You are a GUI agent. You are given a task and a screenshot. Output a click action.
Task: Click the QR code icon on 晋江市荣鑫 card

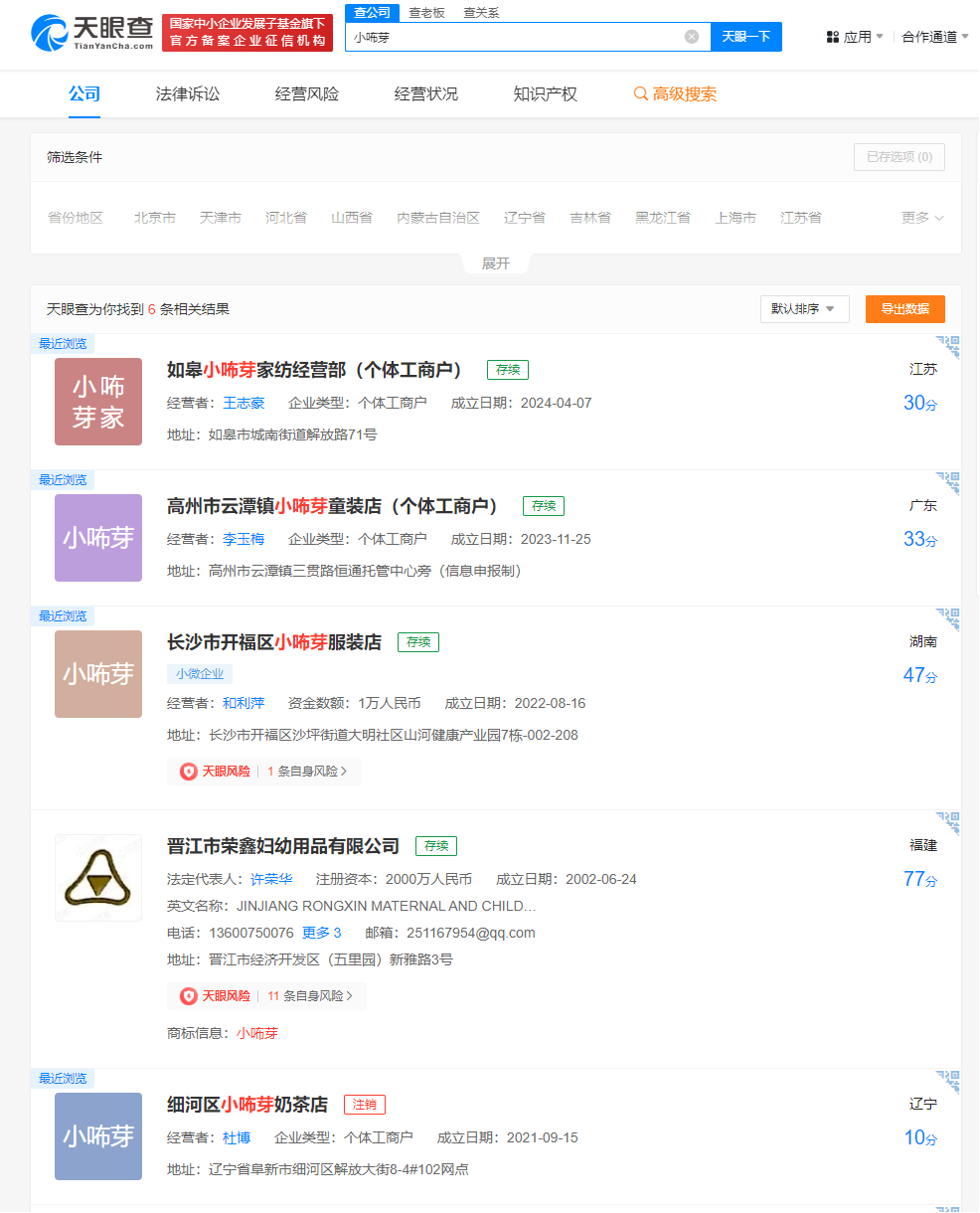point(948,824)
